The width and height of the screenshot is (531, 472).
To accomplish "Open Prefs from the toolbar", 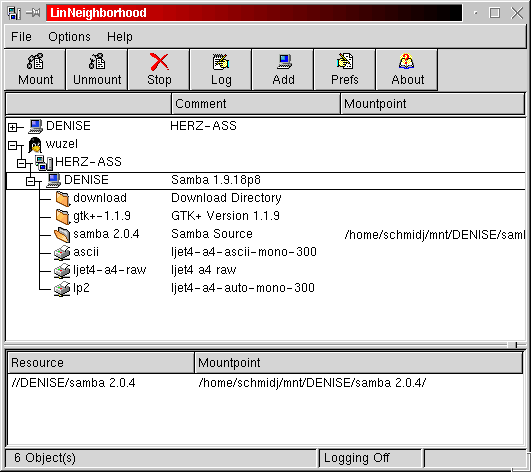I will [345, 62].
